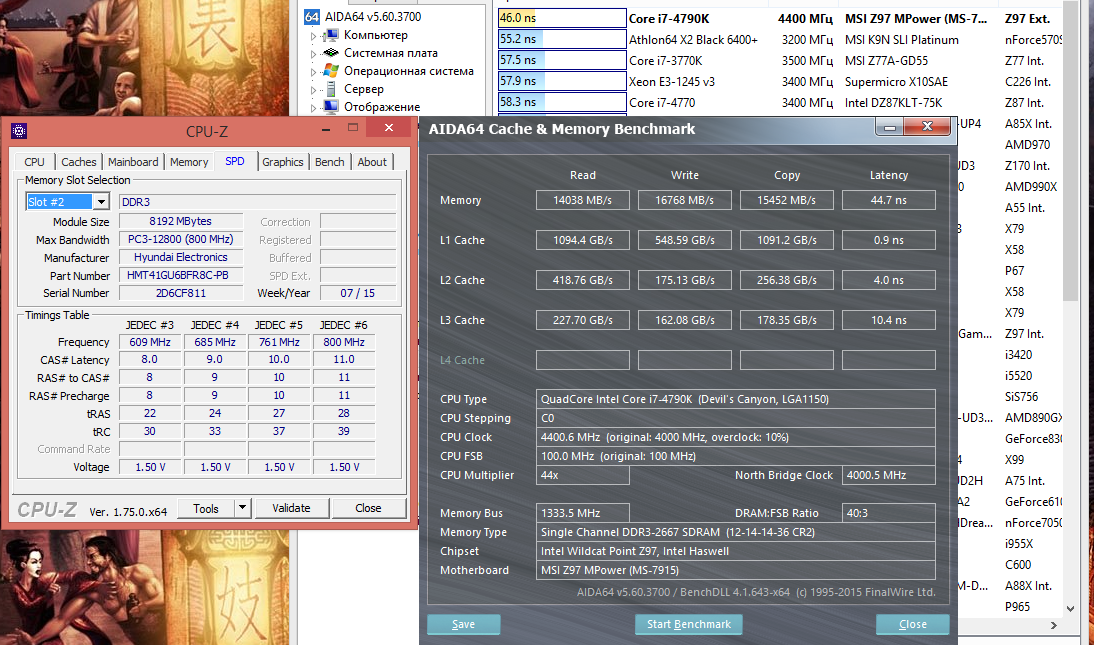Switch to the CPU tab in CPU-Z
Image resolution: width=1094 pixels, height=645 pixels.
[34, 162]
